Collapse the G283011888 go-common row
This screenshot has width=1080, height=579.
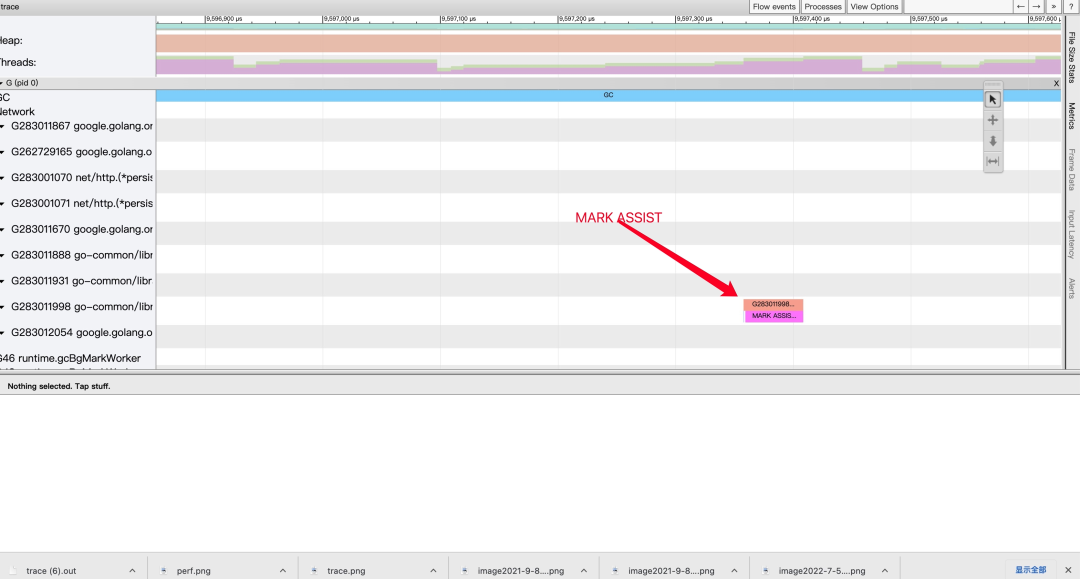(3, 255)
